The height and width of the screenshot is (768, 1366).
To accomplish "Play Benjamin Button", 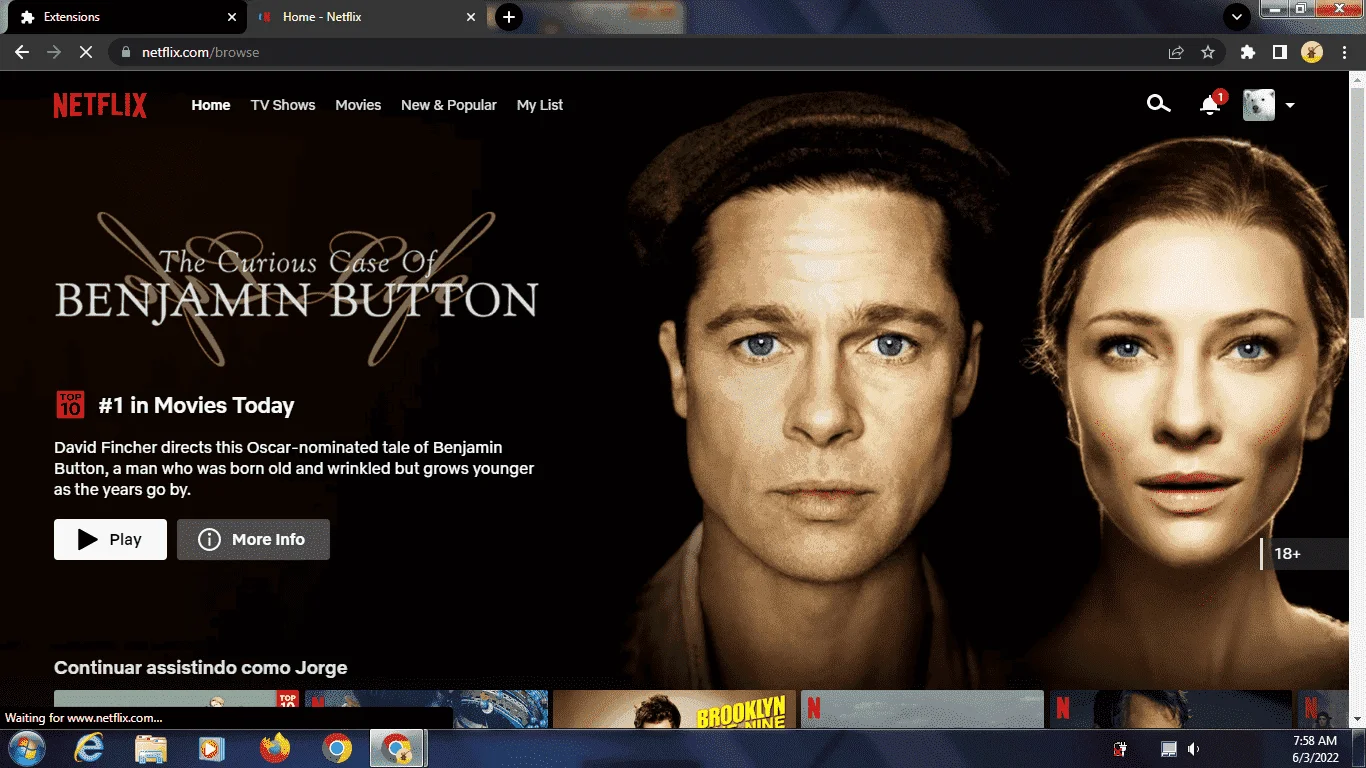I will point(110,539).
